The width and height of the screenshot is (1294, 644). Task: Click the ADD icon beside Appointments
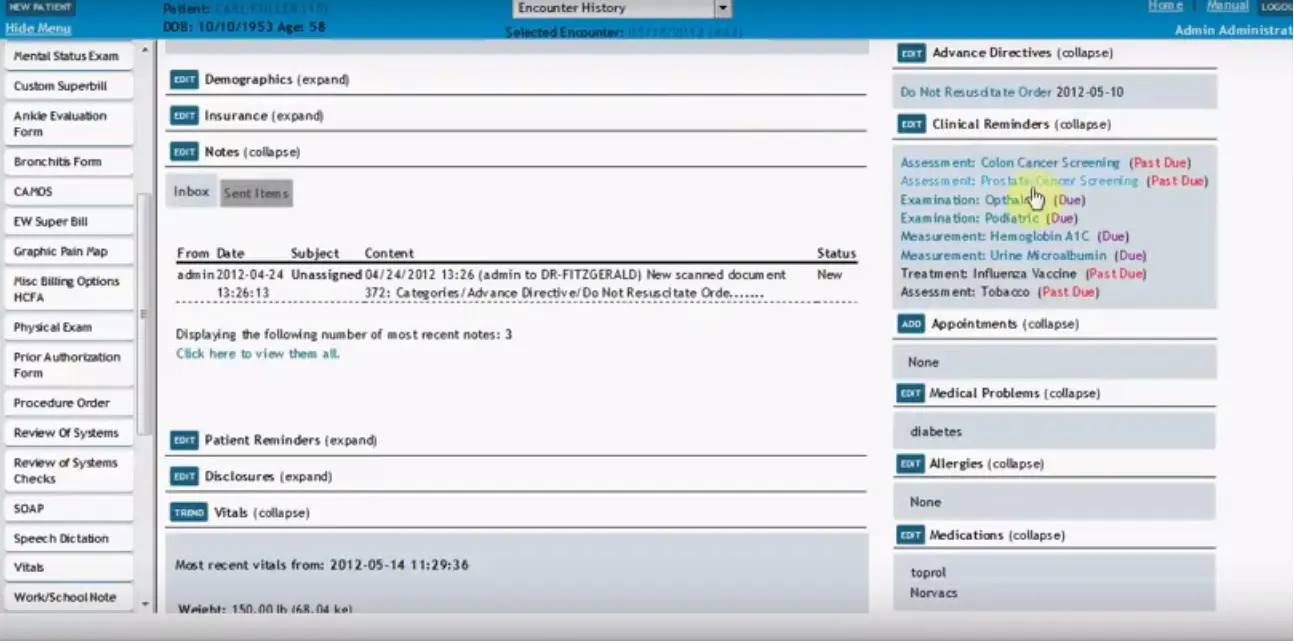pyautogui.click(x=910, y=323)
